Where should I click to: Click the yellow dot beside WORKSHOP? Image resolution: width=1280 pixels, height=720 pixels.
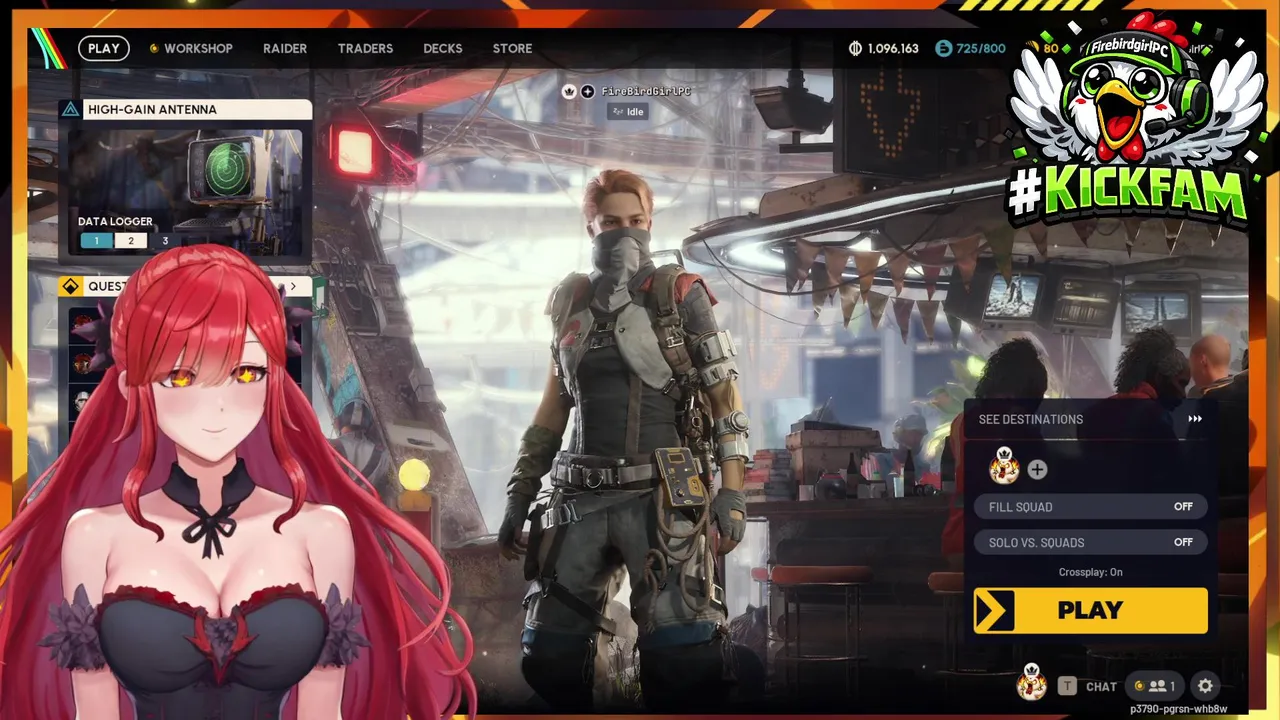pos(154,48)
